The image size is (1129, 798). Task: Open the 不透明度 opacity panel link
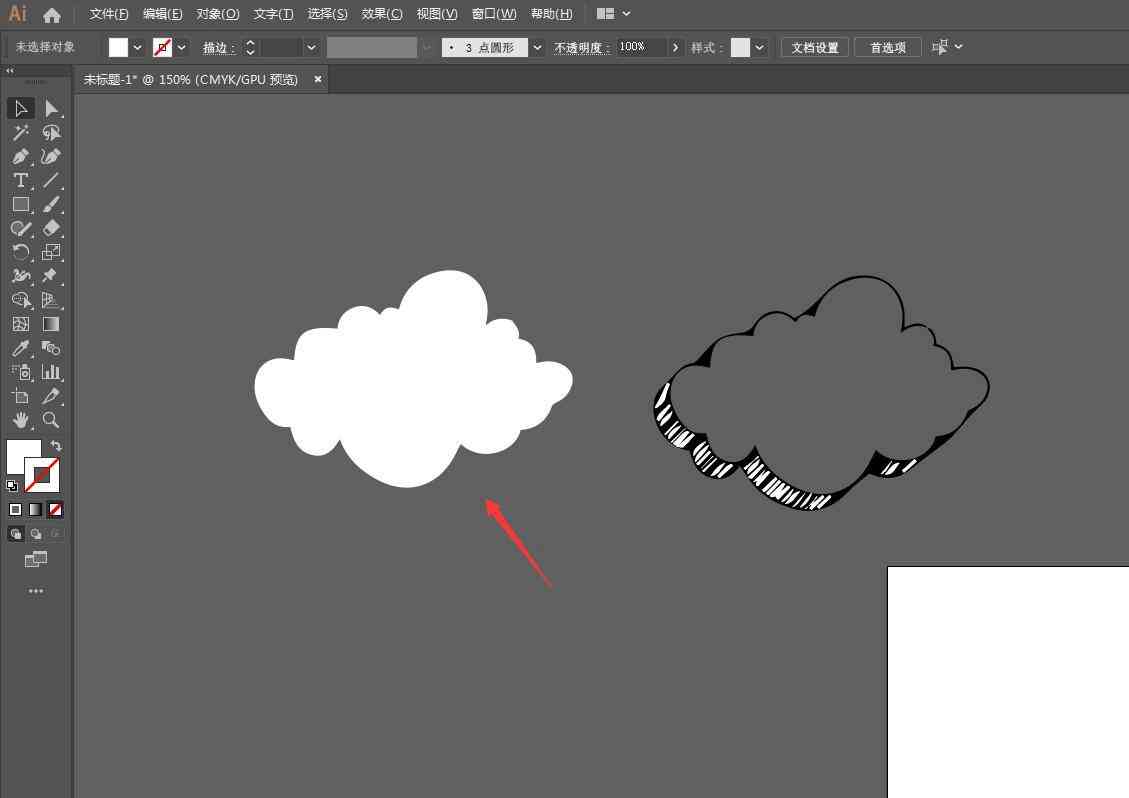click(x=582, y=48)
